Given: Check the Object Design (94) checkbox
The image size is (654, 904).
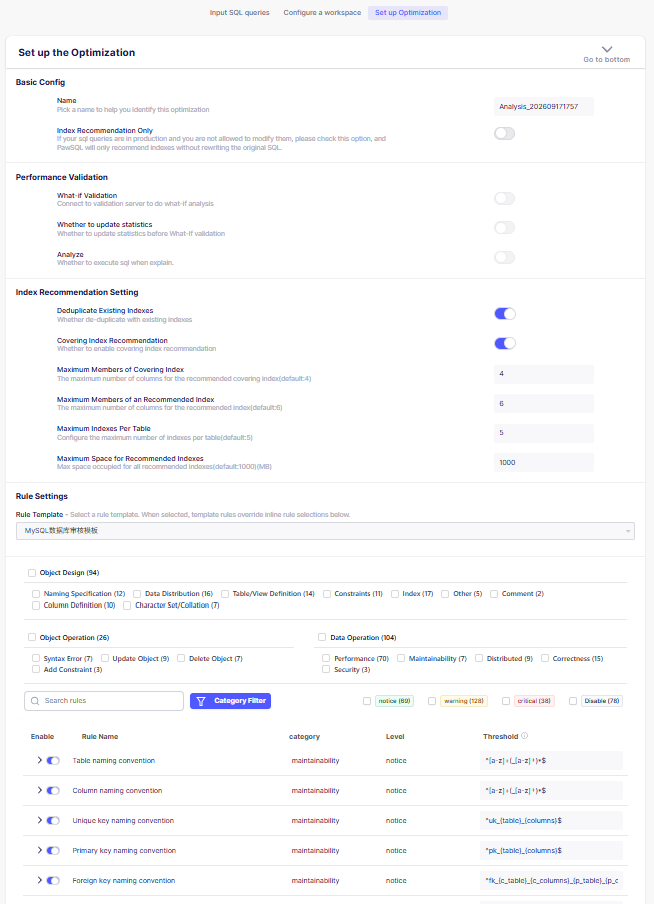Looking at the screenshot, I should (32, 572).
